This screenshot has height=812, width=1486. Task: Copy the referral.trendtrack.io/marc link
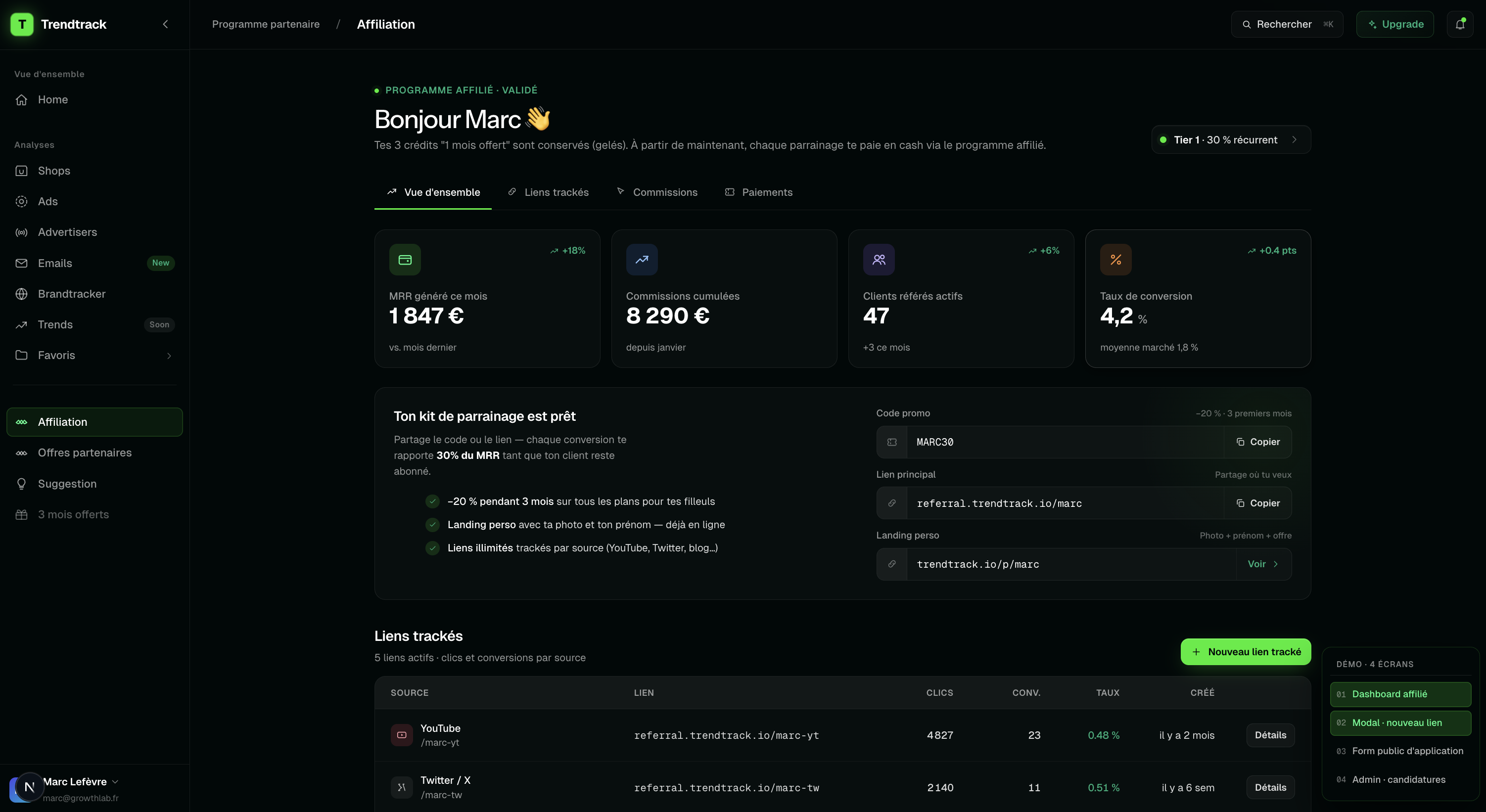point(1257,503)
